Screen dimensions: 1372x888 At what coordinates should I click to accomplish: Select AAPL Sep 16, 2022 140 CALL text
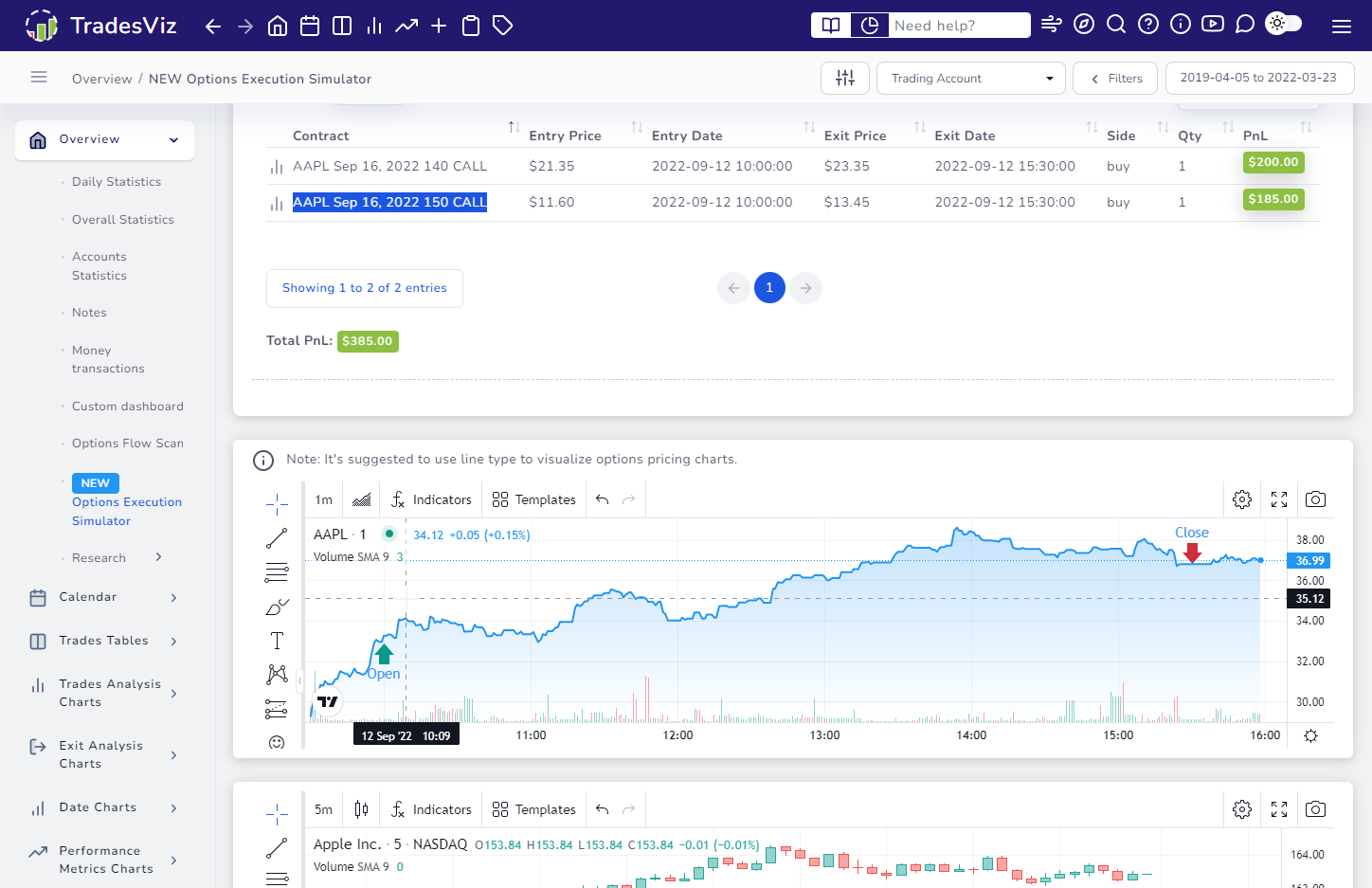pyautogui.click(x=389, y=166)
